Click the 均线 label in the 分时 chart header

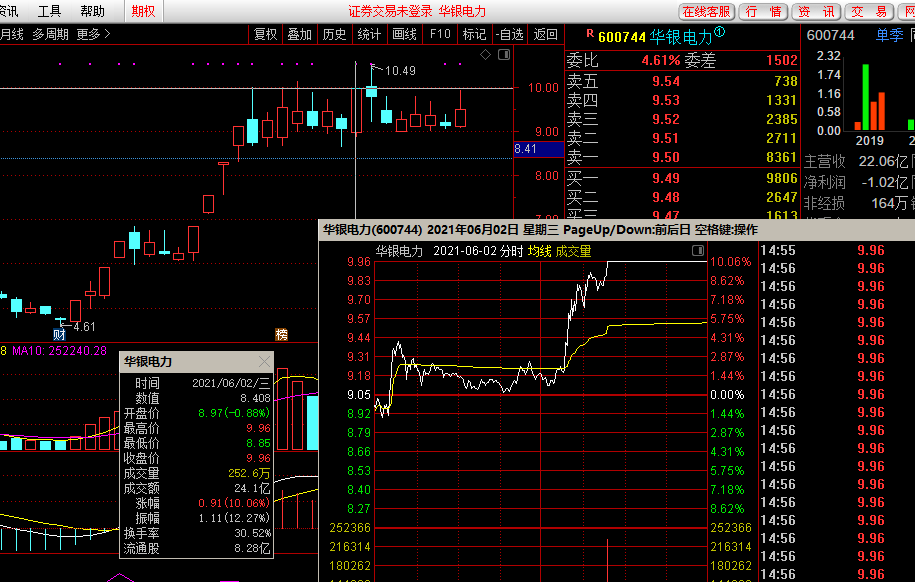click(x=539, y=251)
